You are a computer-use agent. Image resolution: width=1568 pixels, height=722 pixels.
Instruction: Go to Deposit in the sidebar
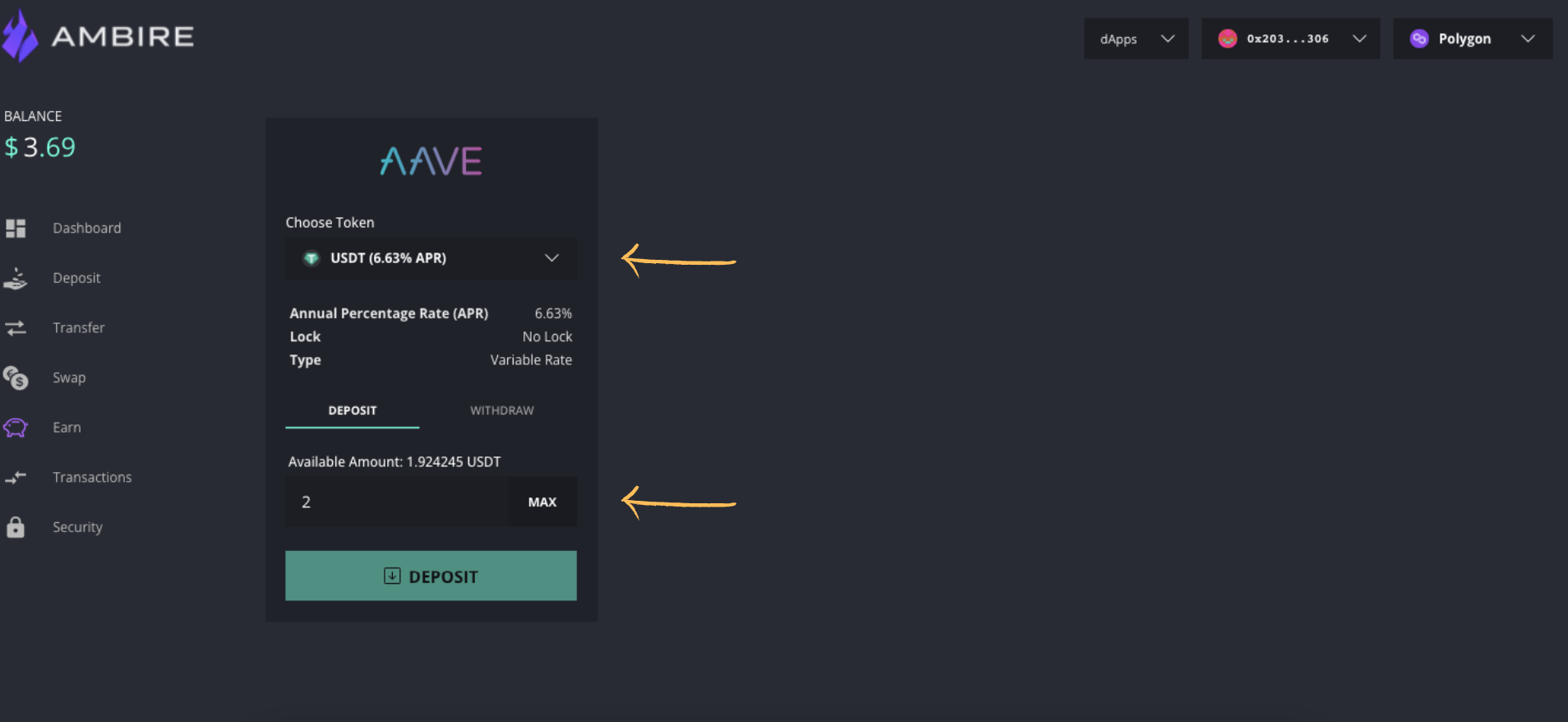tap(76, 278)
